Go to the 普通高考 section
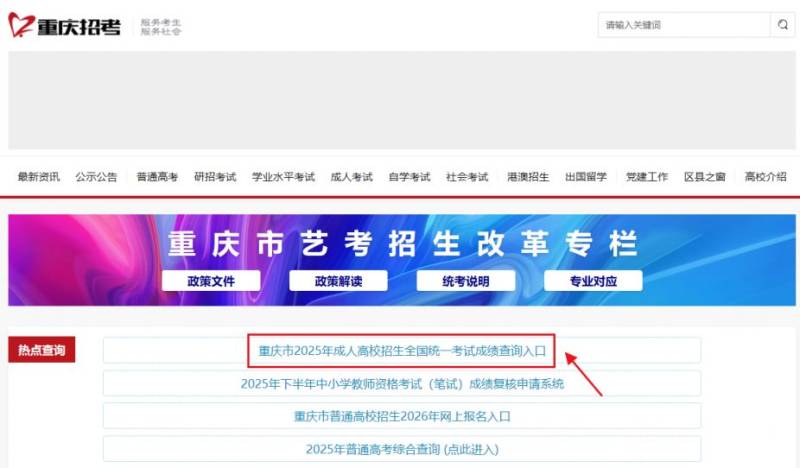 [157, 177]
